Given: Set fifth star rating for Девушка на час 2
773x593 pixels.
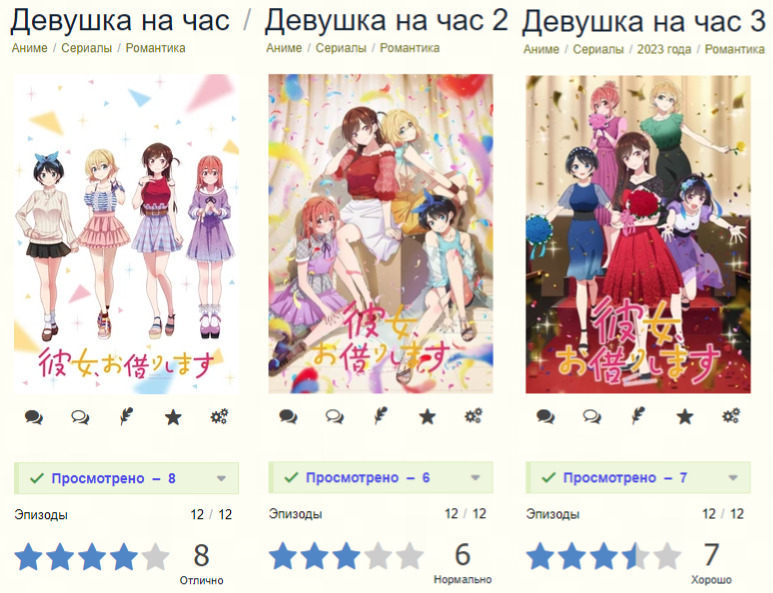Looking at the screenshot, I should pyautogui.click(x=410, y=556).
